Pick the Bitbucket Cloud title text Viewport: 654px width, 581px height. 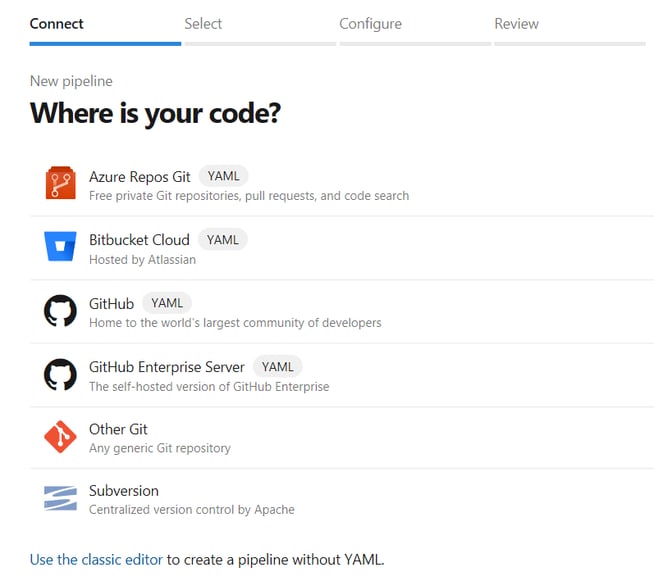(x=139, y=240)
